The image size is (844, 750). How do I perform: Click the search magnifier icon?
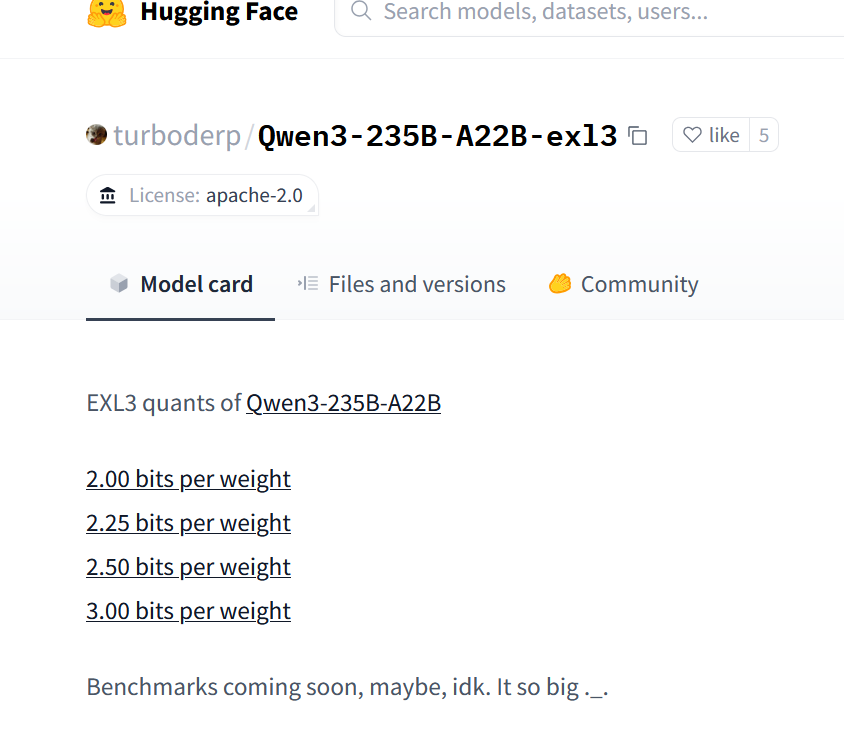(361, 11)
